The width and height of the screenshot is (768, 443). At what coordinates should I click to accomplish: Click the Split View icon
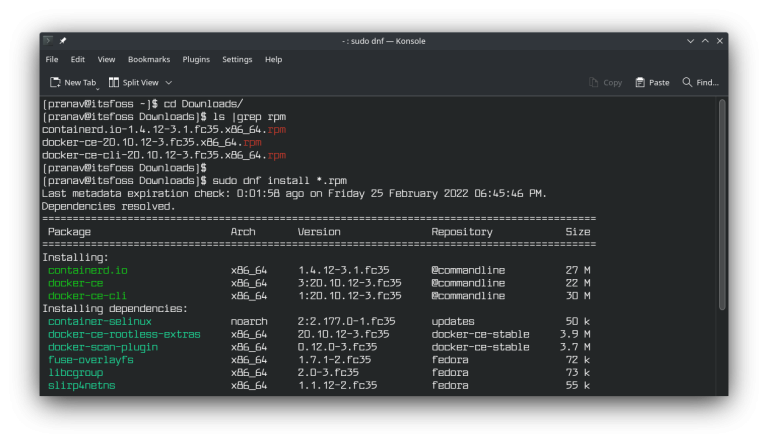[x=113, y=82]
